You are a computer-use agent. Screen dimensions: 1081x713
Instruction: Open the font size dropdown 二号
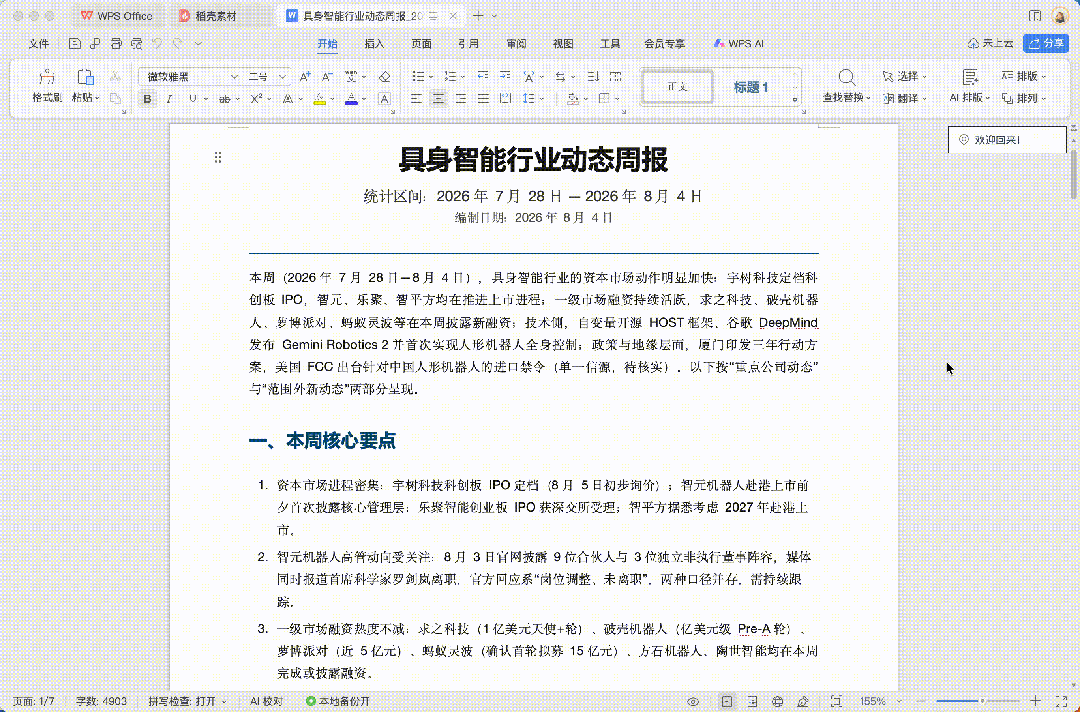(282, 77)
